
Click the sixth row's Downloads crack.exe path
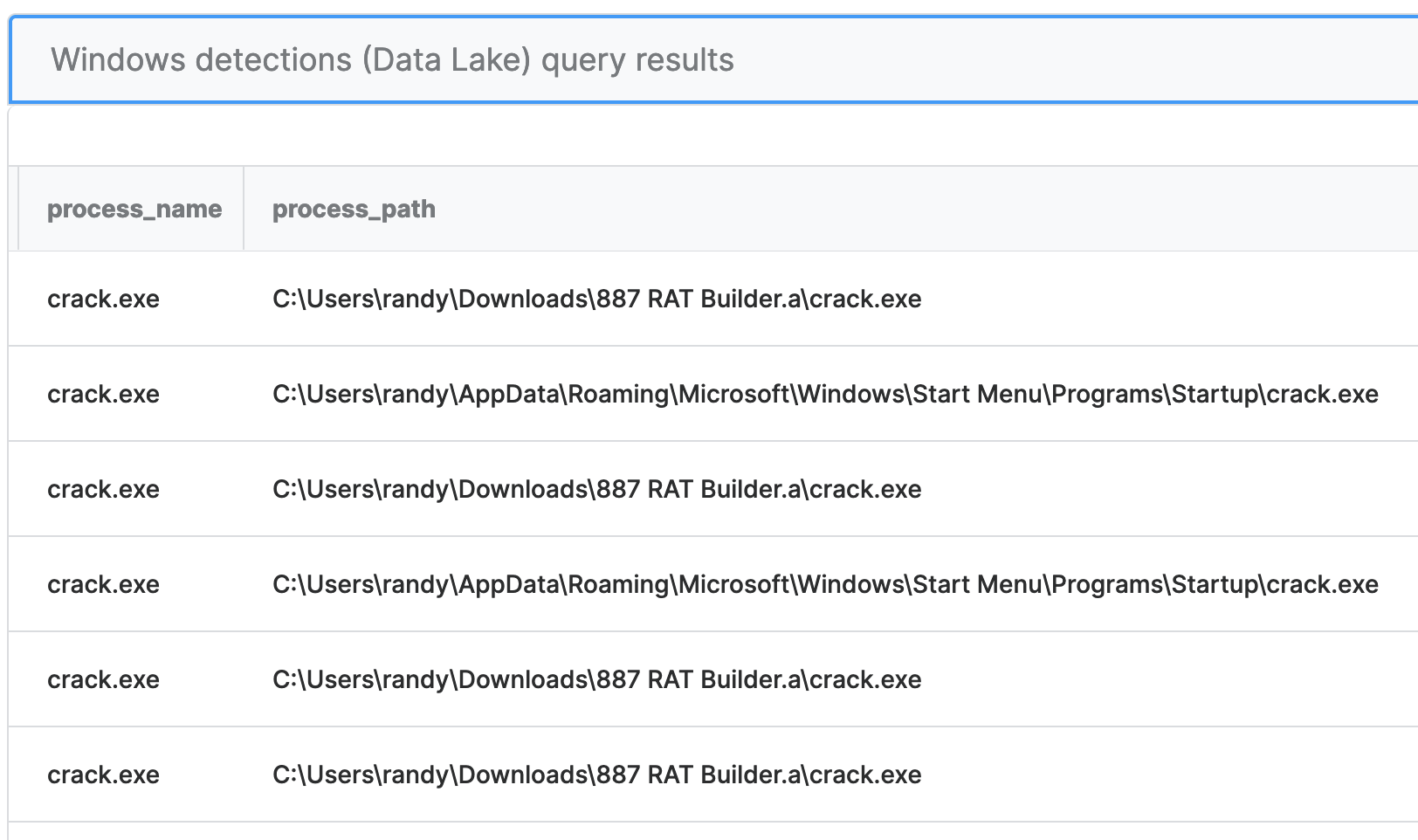pyautogui.click(x=596, y=775)
